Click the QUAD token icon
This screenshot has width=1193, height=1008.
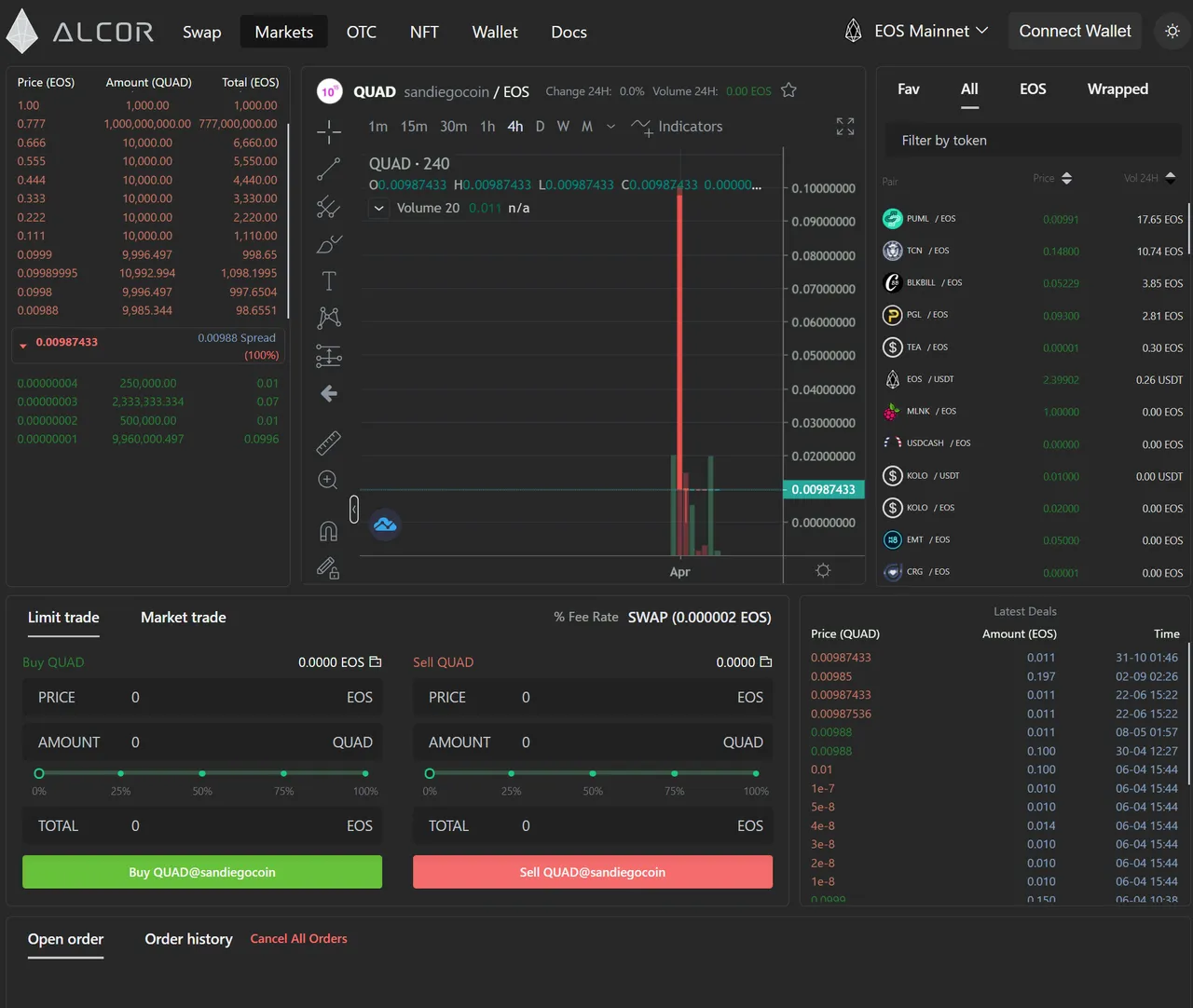[329, 91]
